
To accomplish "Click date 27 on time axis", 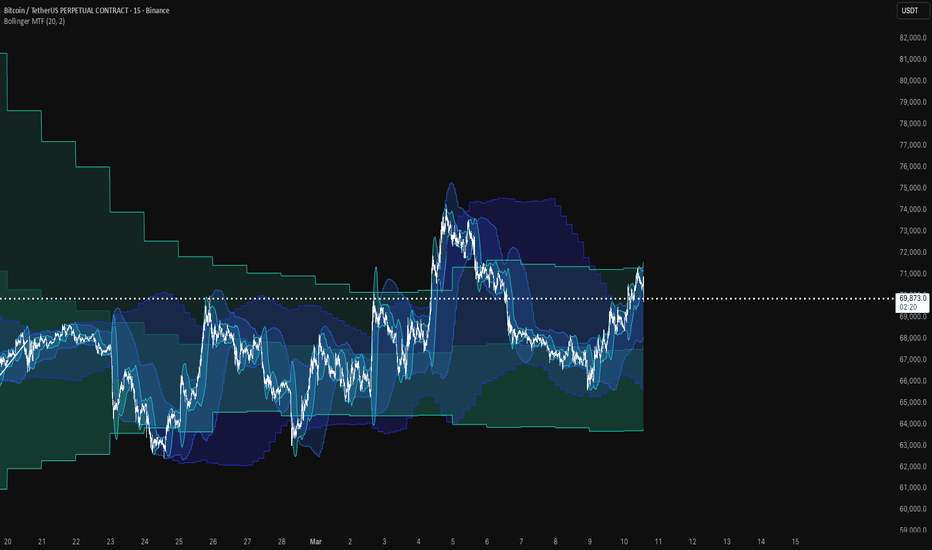I will (247, 542).
